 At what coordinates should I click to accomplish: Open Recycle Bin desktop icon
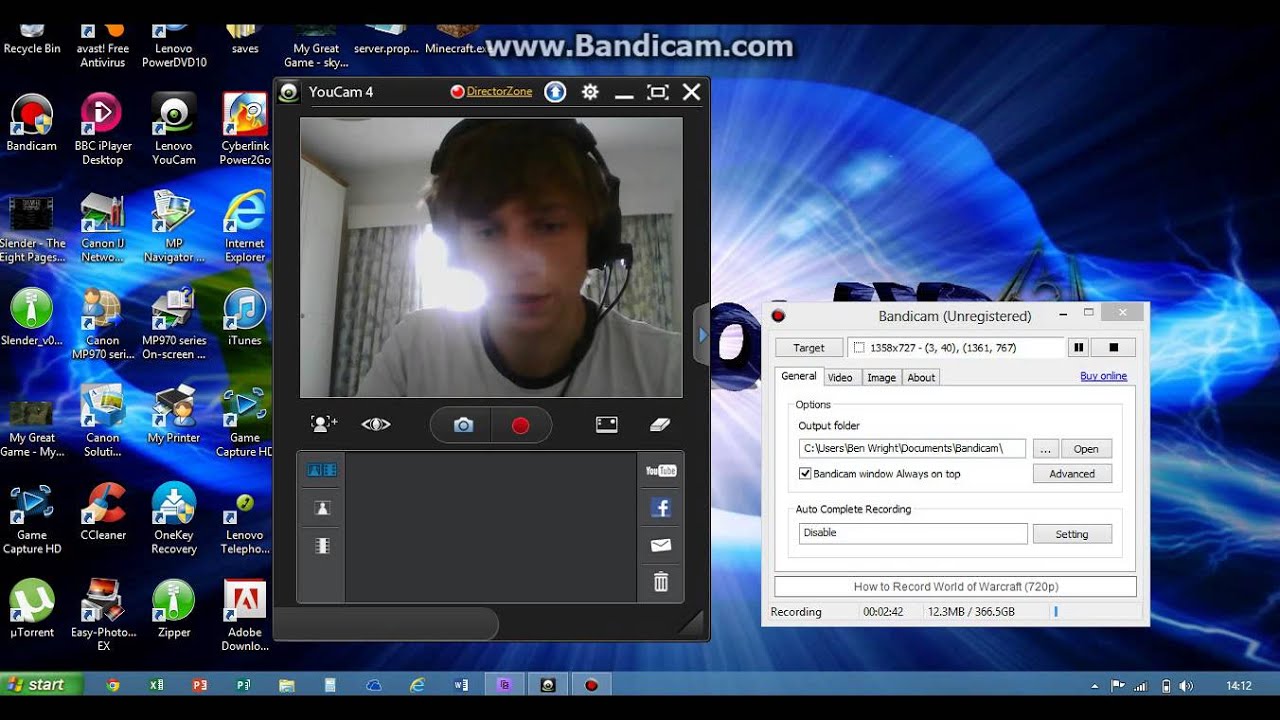(x=32, y=41)
